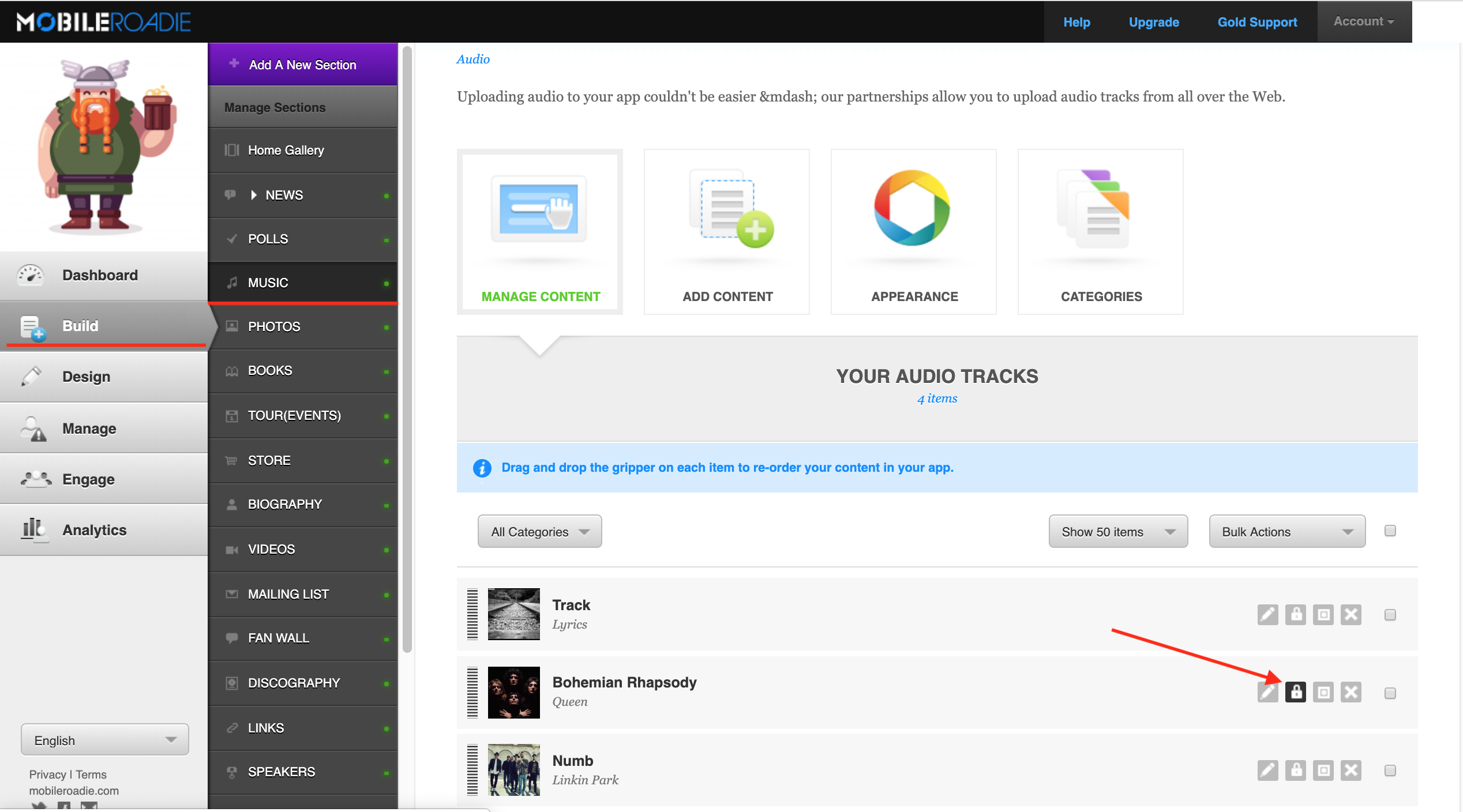Tick the select-all checkbox beside Bulk Actions
1463x812 pixels.
click(x=1390, y=531)
